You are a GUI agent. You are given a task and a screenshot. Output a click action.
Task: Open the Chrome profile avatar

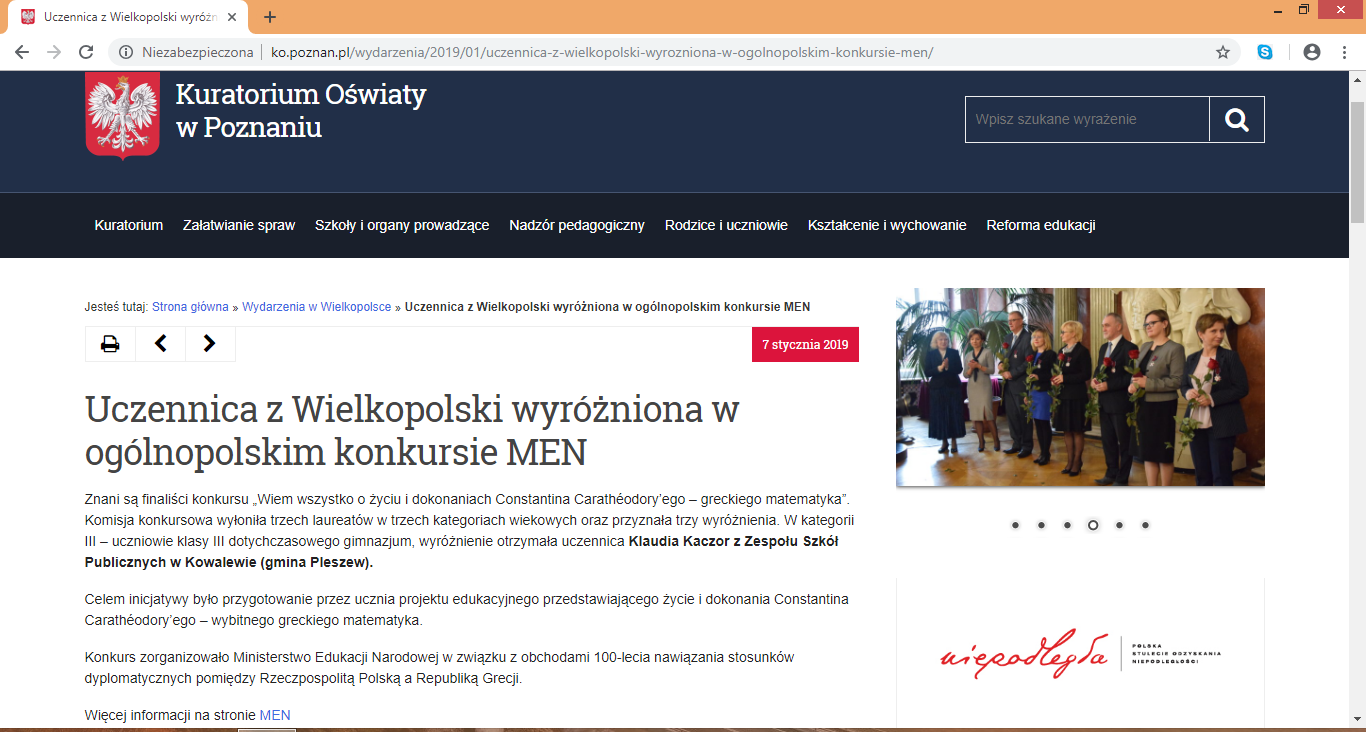(x=1312, y=52)
